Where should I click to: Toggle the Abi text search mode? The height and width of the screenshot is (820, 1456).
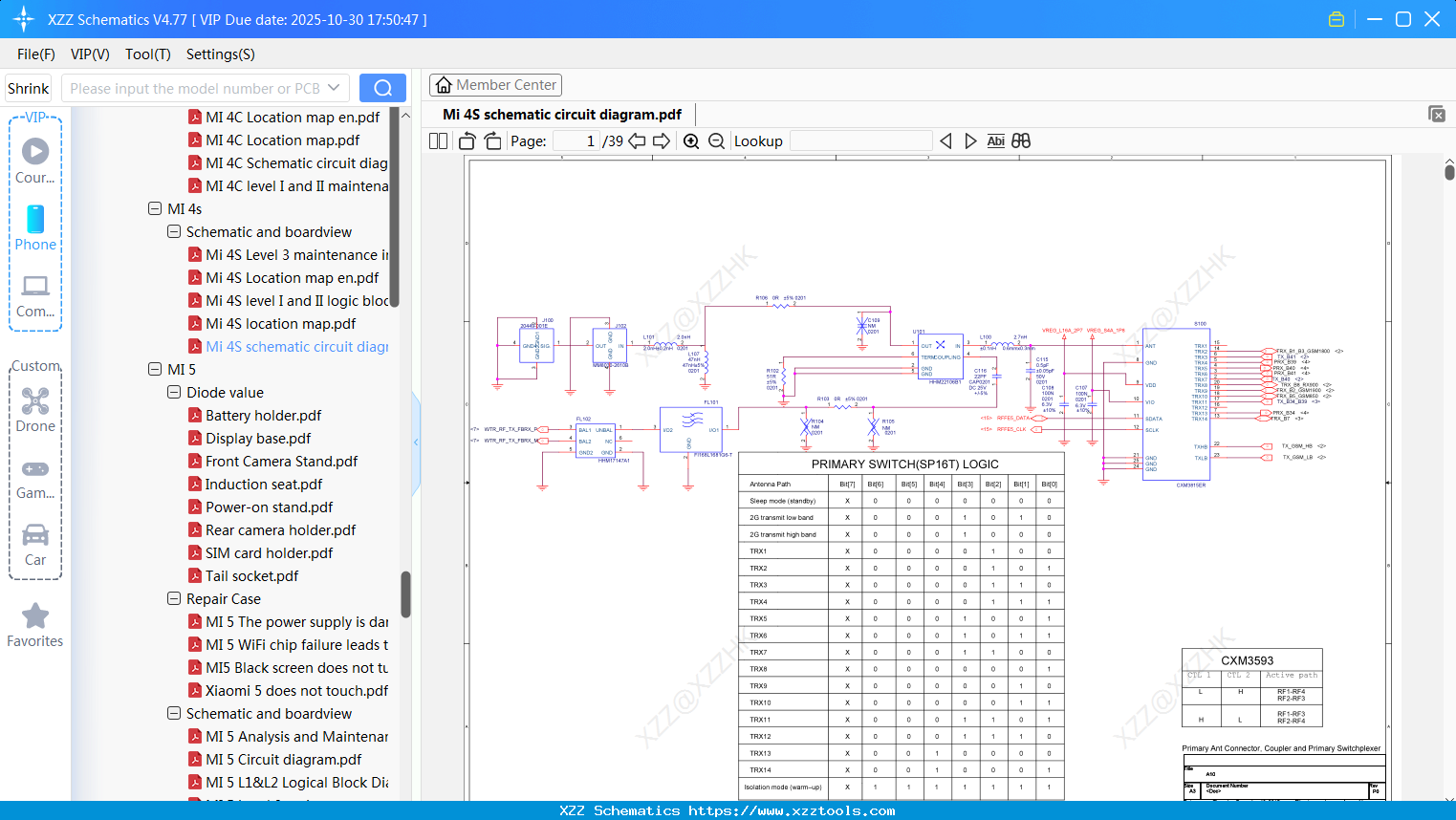click(996, 140)
